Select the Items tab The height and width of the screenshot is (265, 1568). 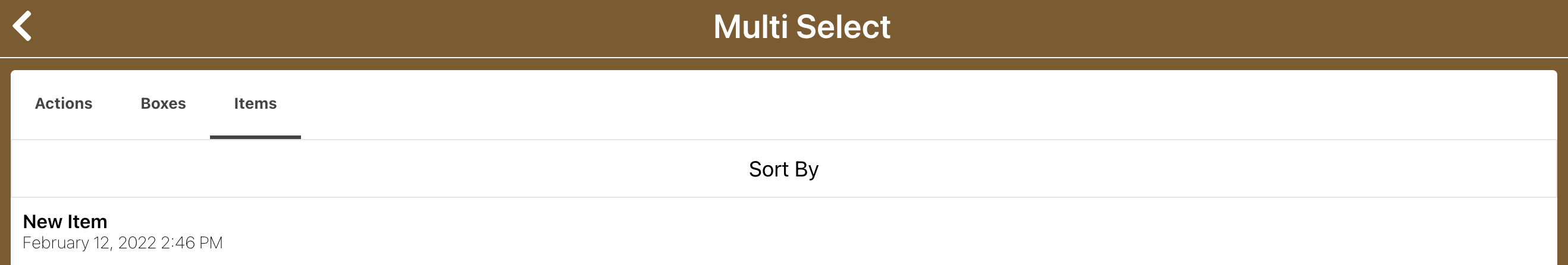[255, 104]
